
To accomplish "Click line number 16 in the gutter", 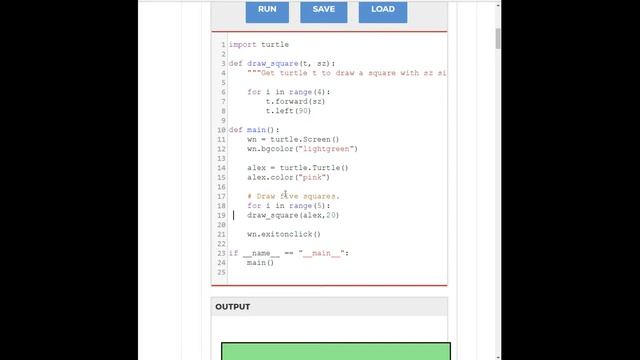I will [221, 187].
